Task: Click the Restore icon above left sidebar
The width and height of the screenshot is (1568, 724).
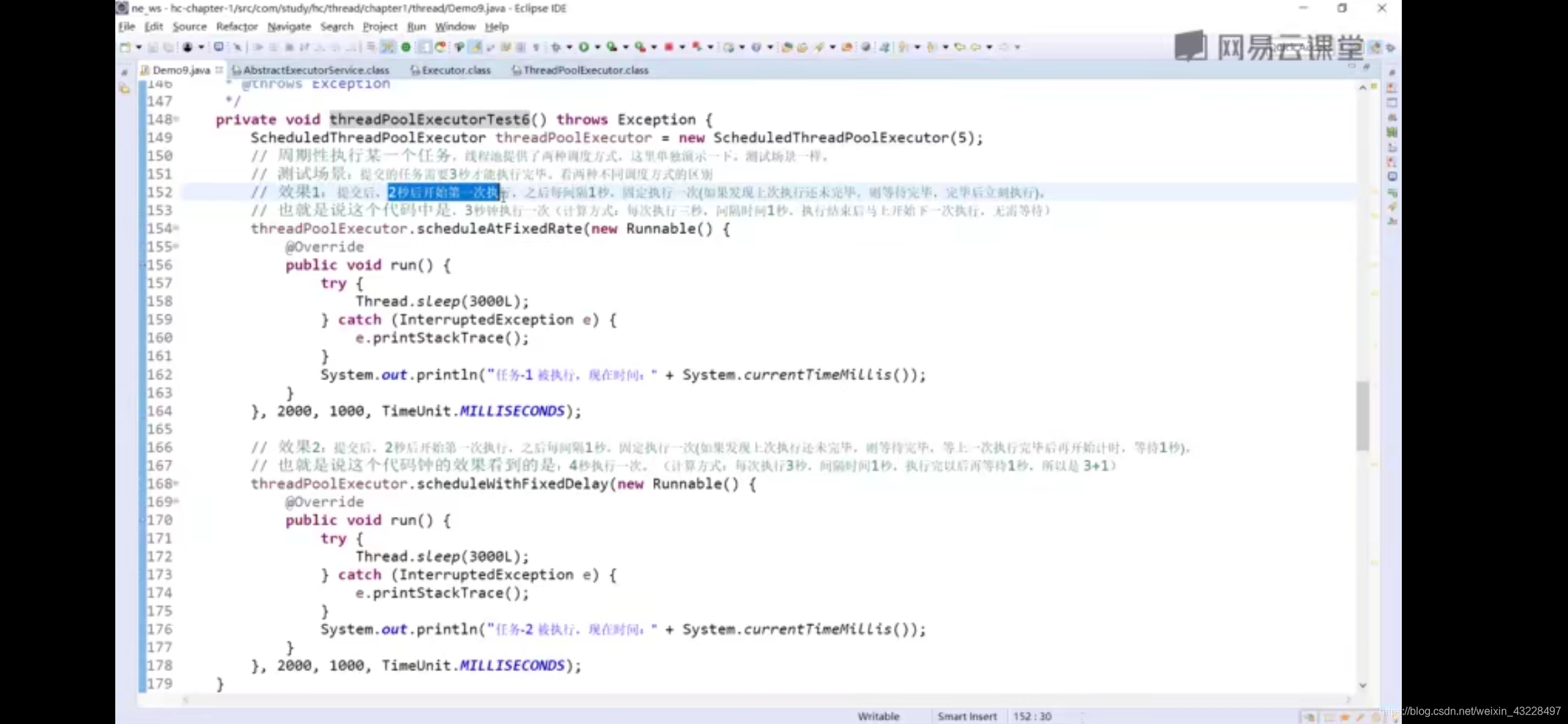Action: [125, 72]
